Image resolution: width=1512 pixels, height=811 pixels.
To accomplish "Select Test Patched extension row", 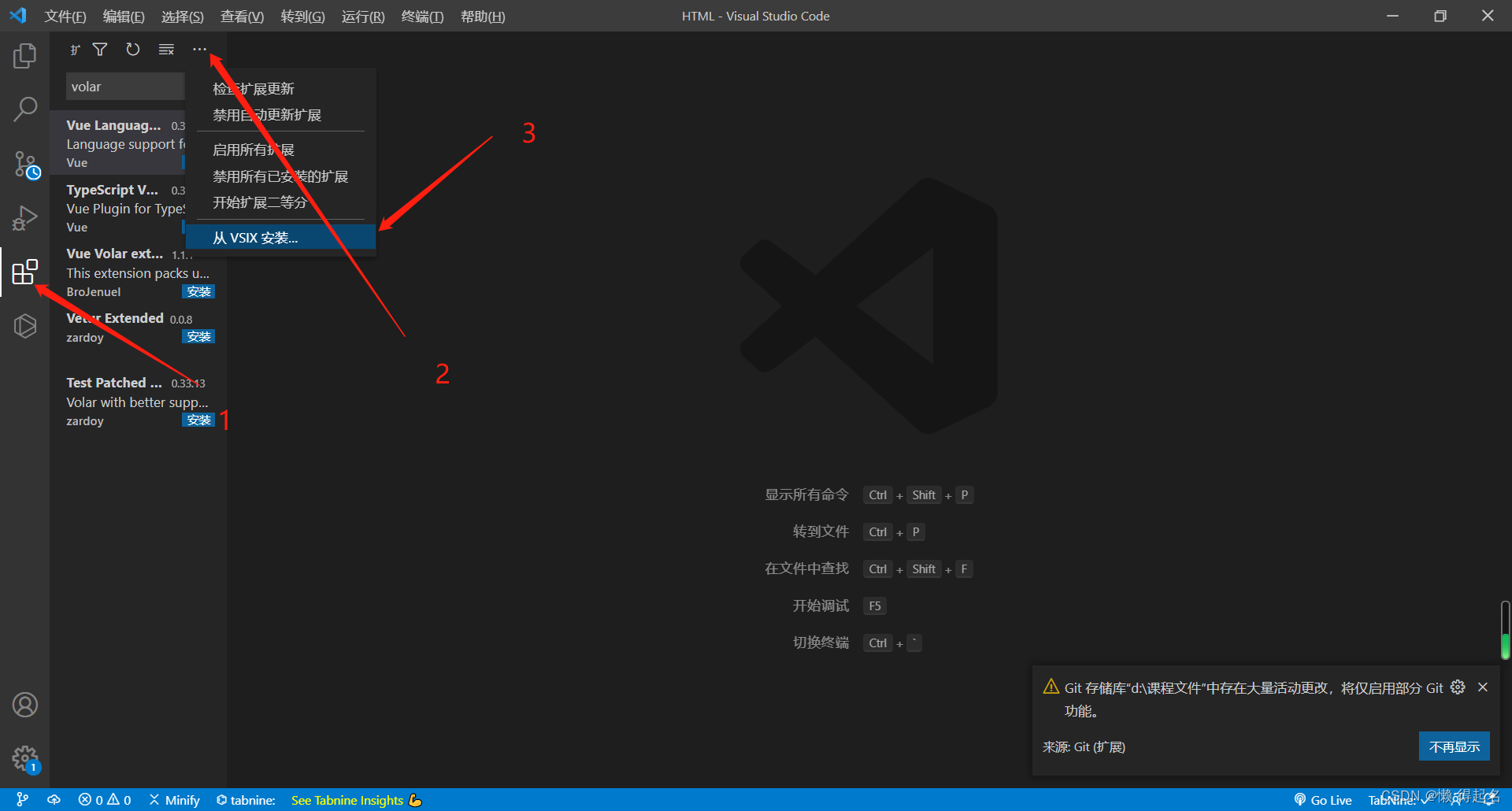I will [139, 402].
